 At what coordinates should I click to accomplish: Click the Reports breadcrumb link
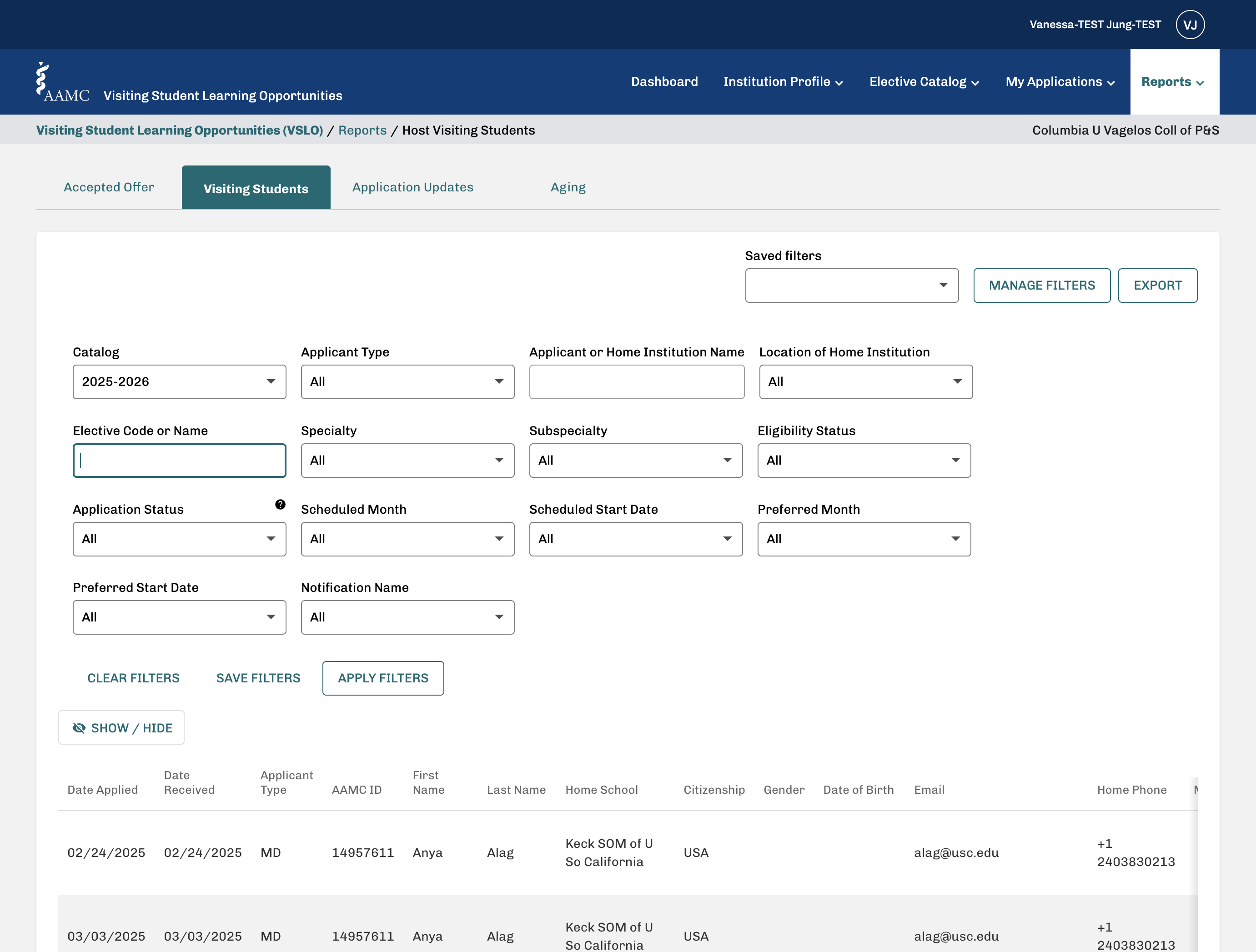click(362, 130)
